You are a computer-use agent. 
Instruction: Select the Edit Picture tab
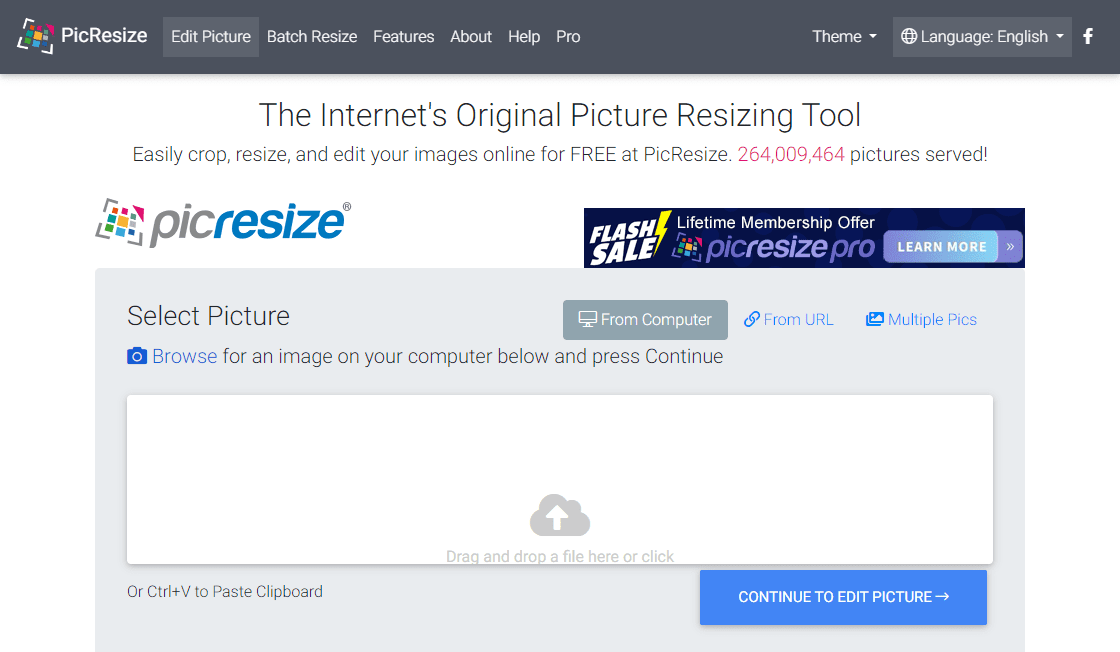[210, 36]
